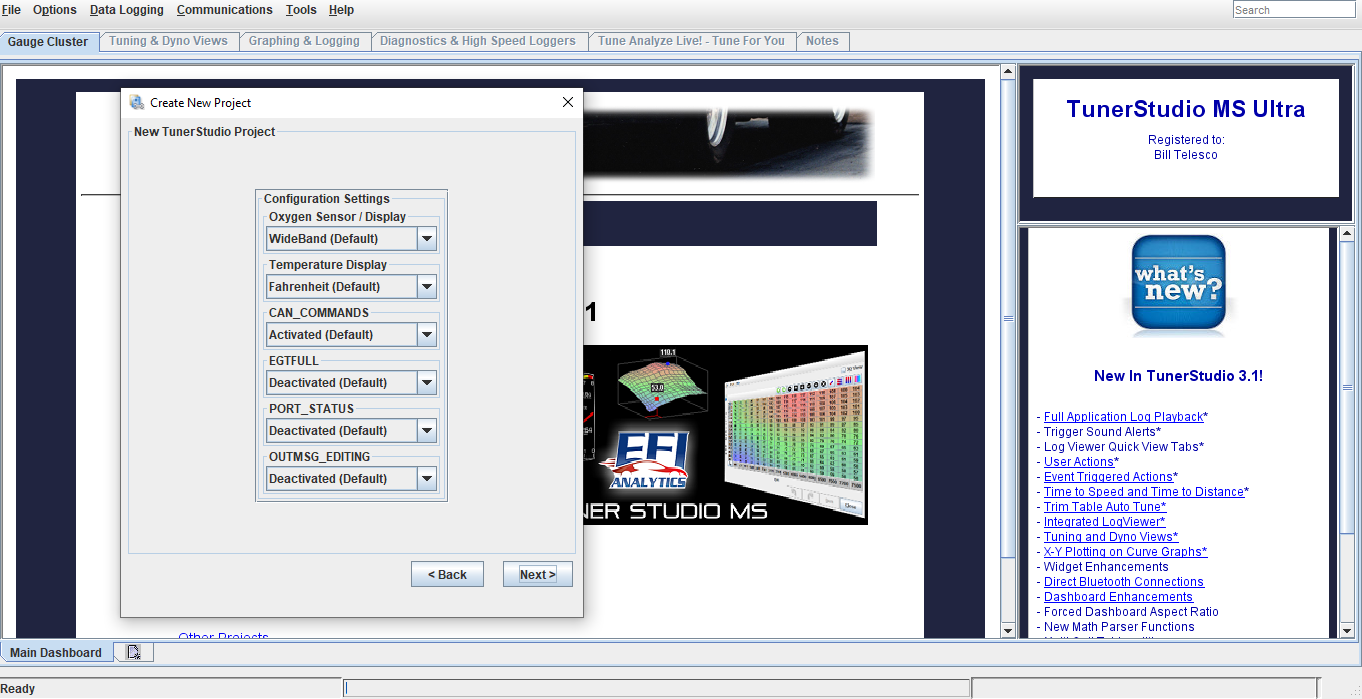Click the EFI Analytics TunerStudio banner image
The height and width of the screenshot is (699, 1362).
point(726,435)
